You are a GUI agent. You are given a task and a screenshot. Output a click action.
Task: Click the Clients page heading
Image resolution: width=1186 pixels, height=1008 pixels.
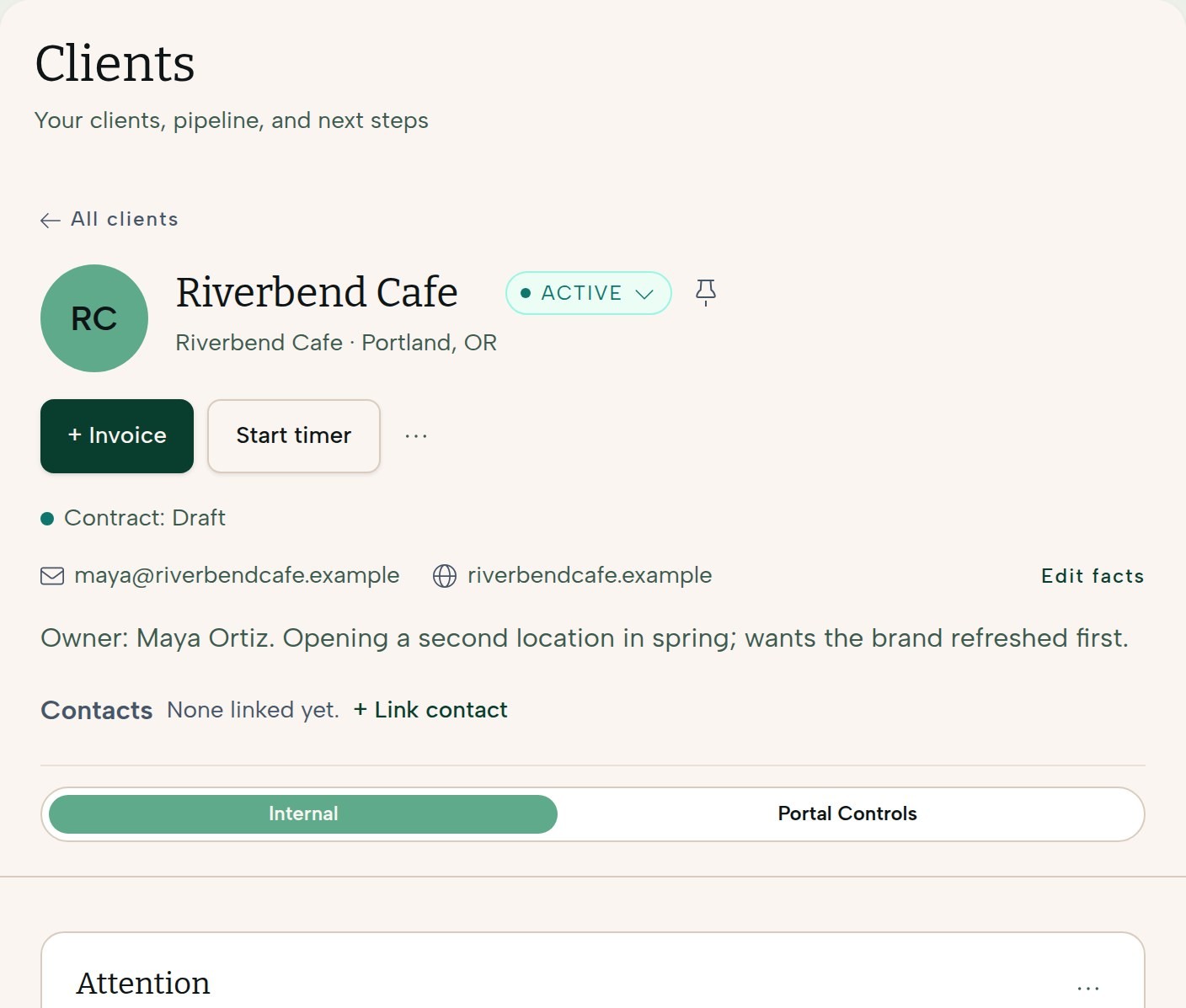click(115, 64)
